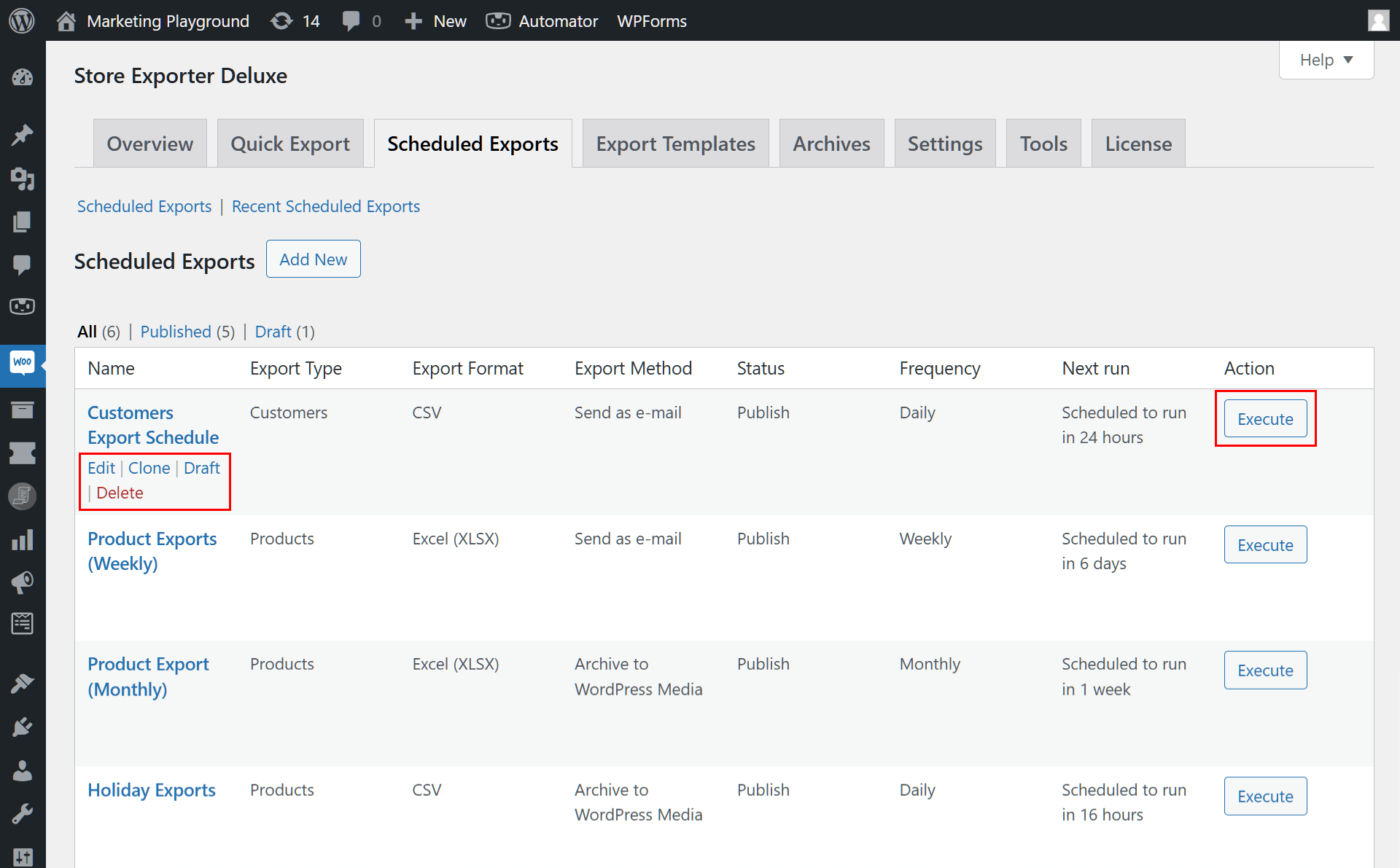
Task: Open WPForms form icon in sidebar
Action: click(23, 624)
